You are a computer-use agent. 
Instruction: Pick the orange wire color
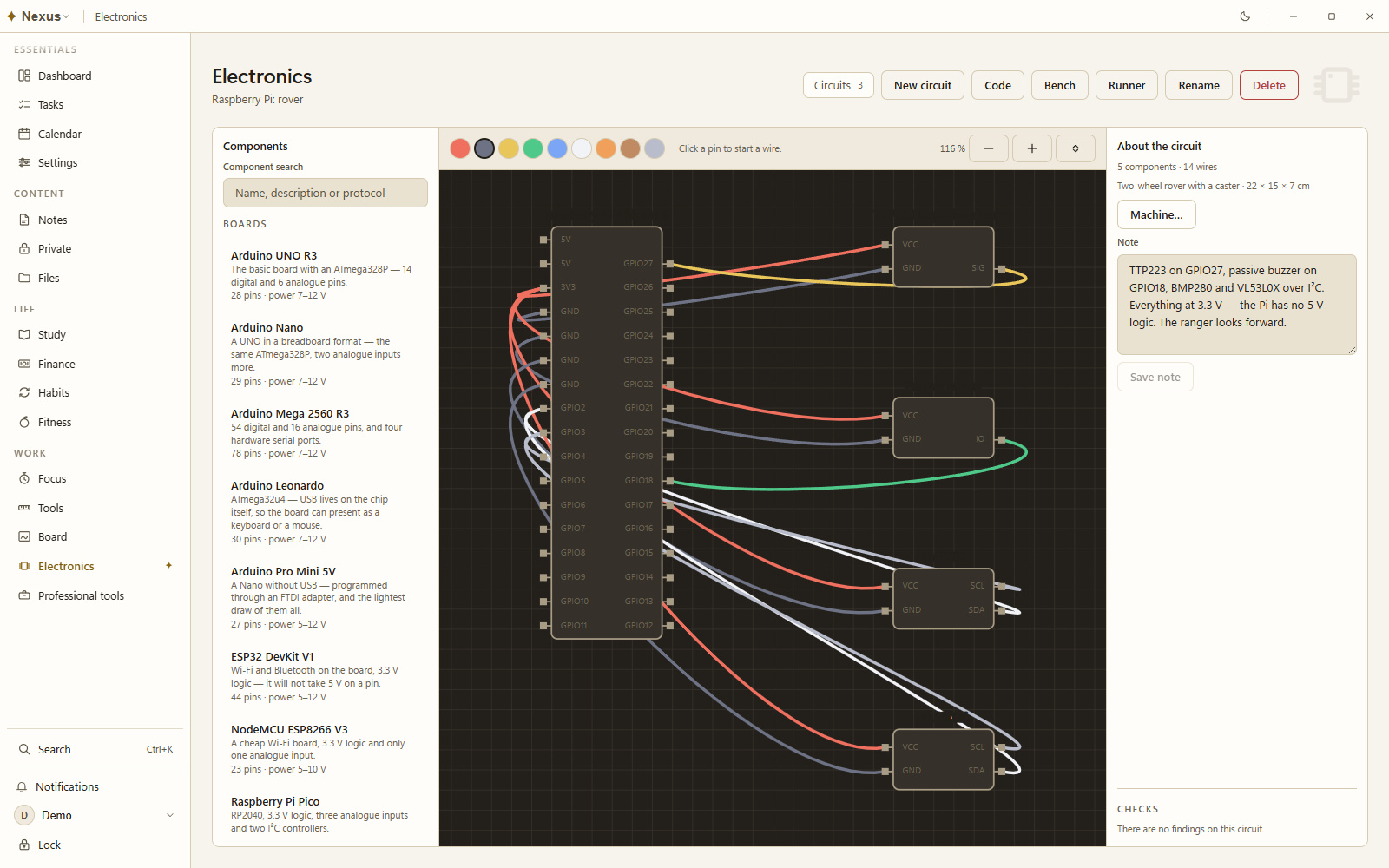[606, 148]
